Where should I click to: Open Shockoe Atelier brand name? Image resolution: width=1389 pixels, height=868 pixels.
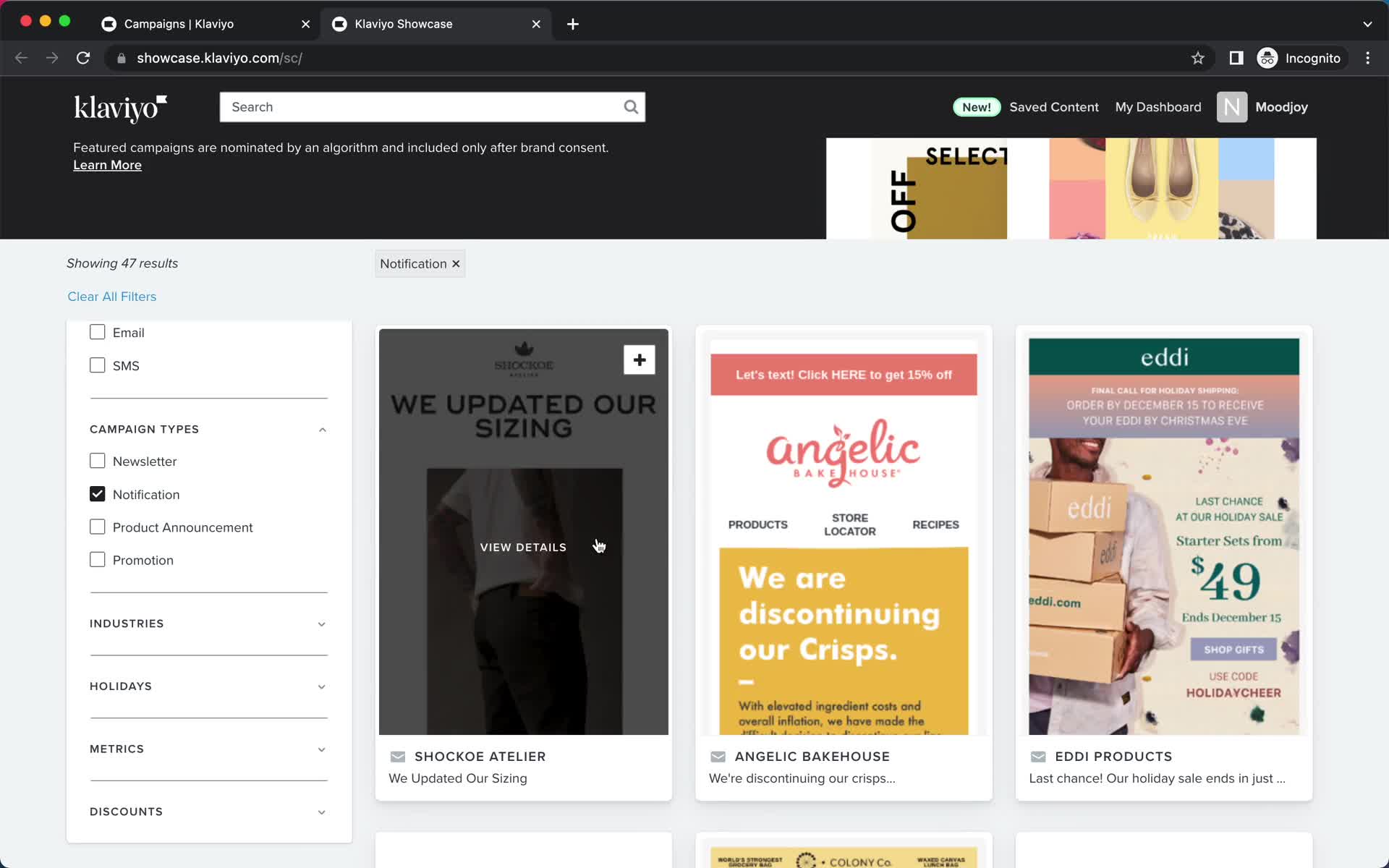click(480, 757)
